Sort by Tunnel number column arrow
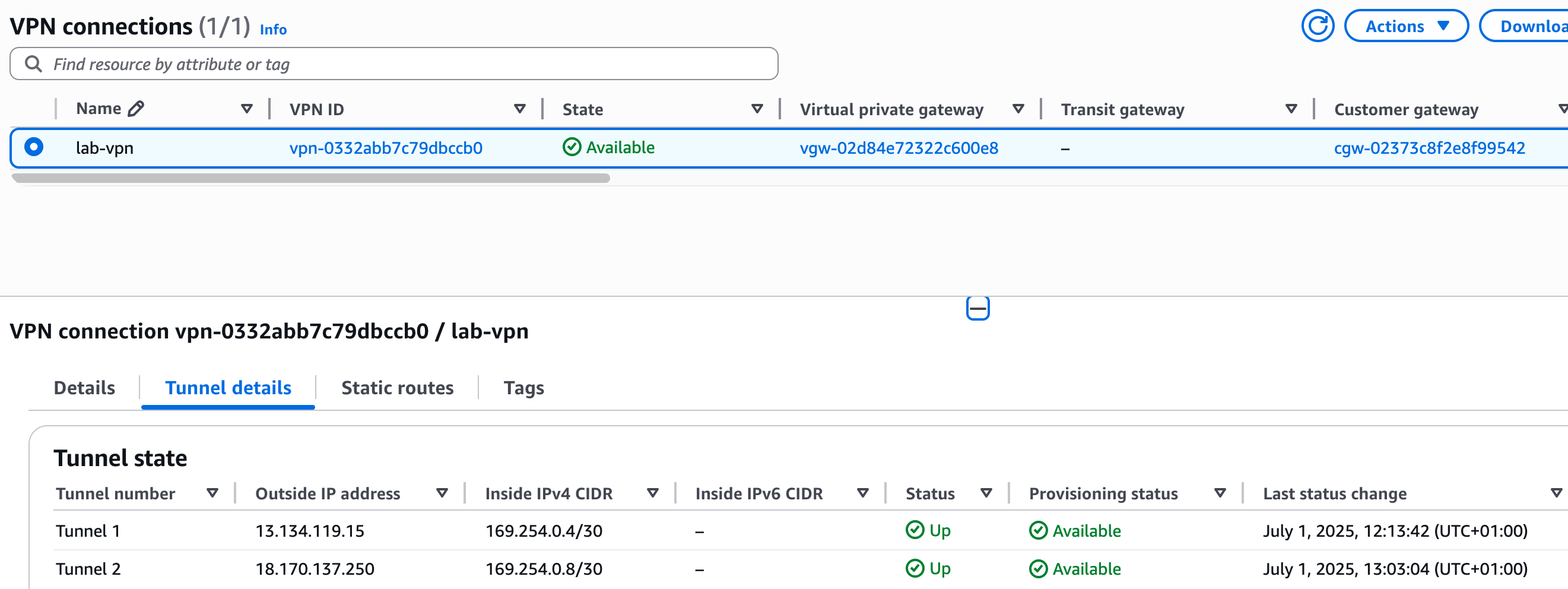This screenshot has width=1568, height=589. point(212,493)
